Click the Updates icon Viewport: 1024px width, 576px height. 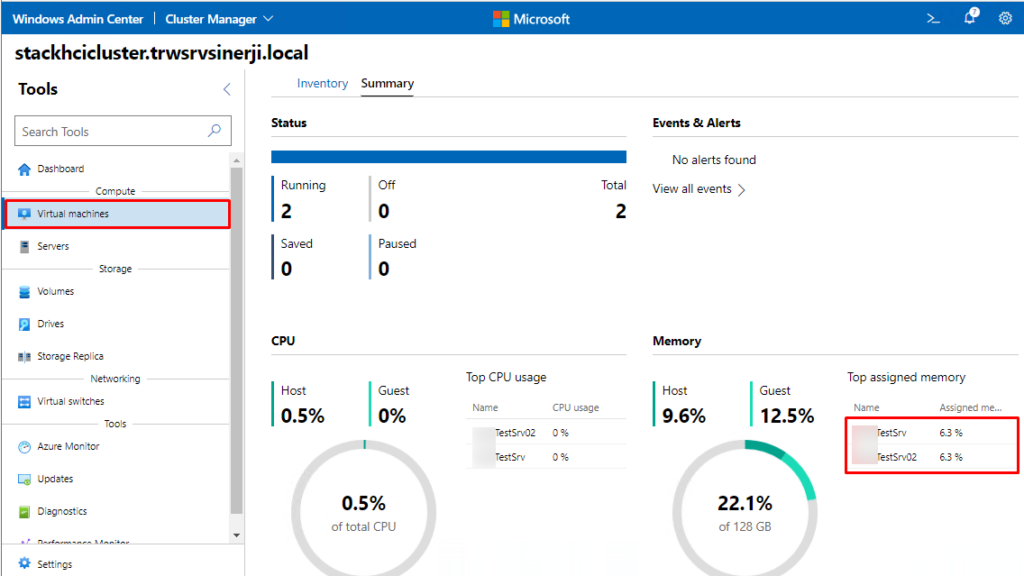tap(24, 479)
